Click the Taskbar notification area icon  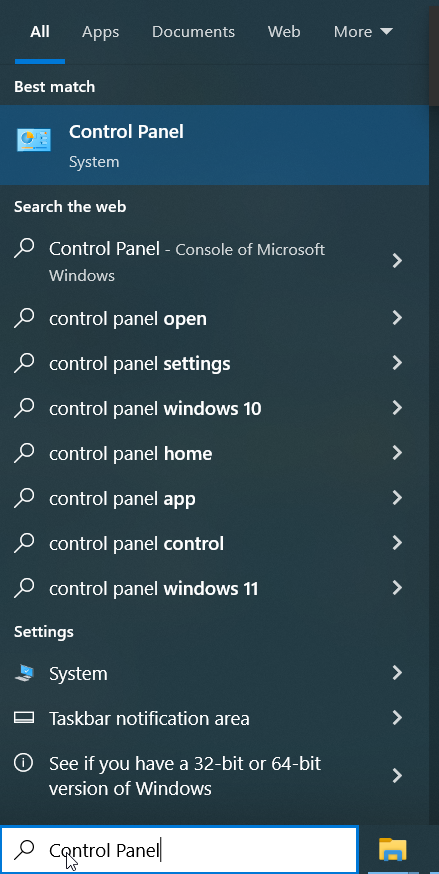pos(23,718)
